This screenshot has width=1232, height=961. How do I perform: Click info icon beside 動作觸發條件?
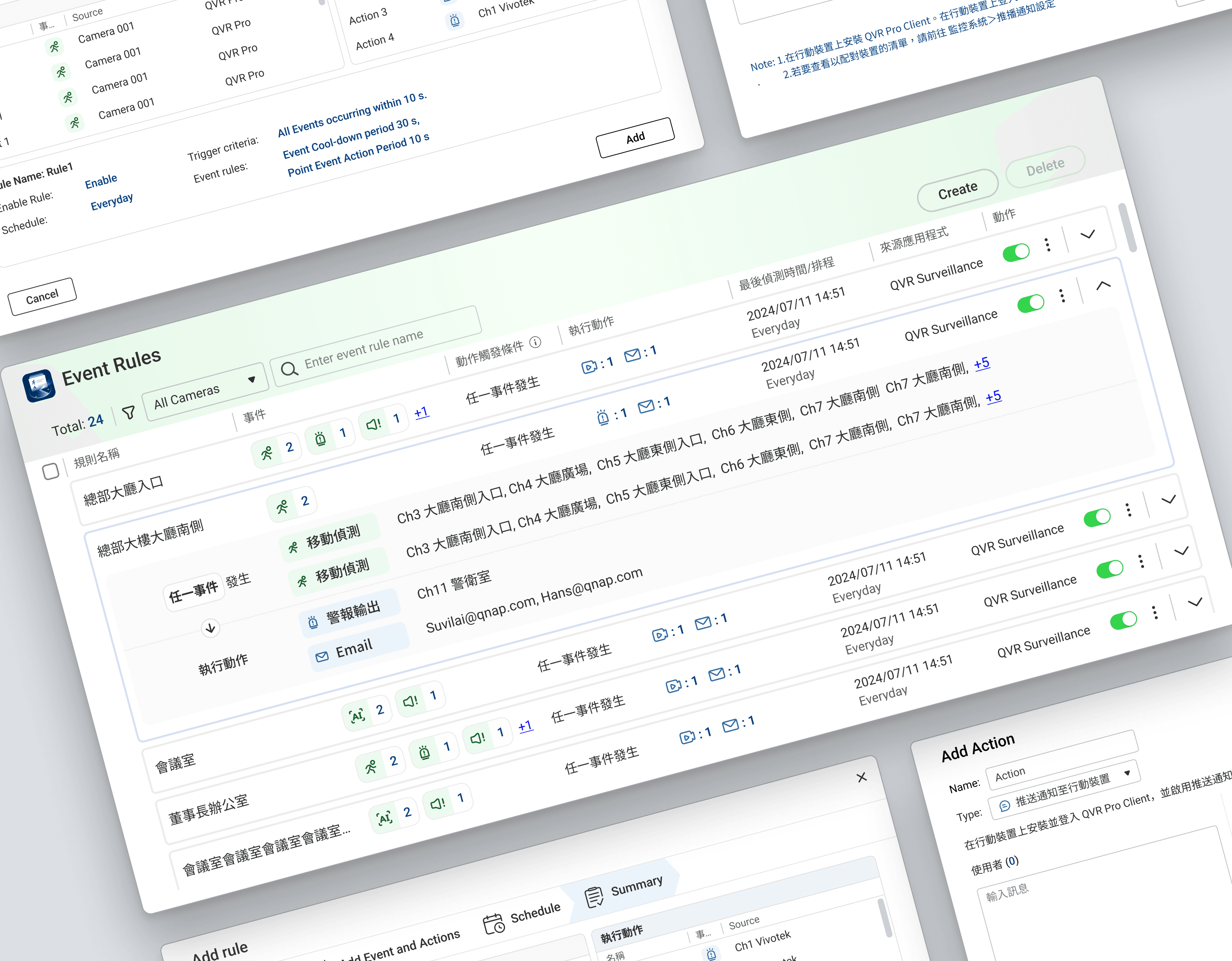point(535,342)
